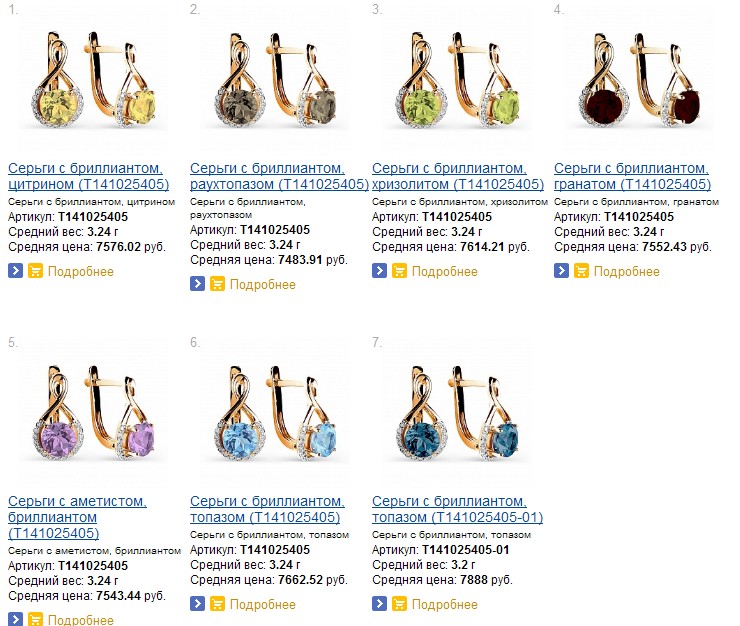Open 'Серьги с бриллиантом, цитрином' title link
The image size is (740, 626).
tap(86, 176)
